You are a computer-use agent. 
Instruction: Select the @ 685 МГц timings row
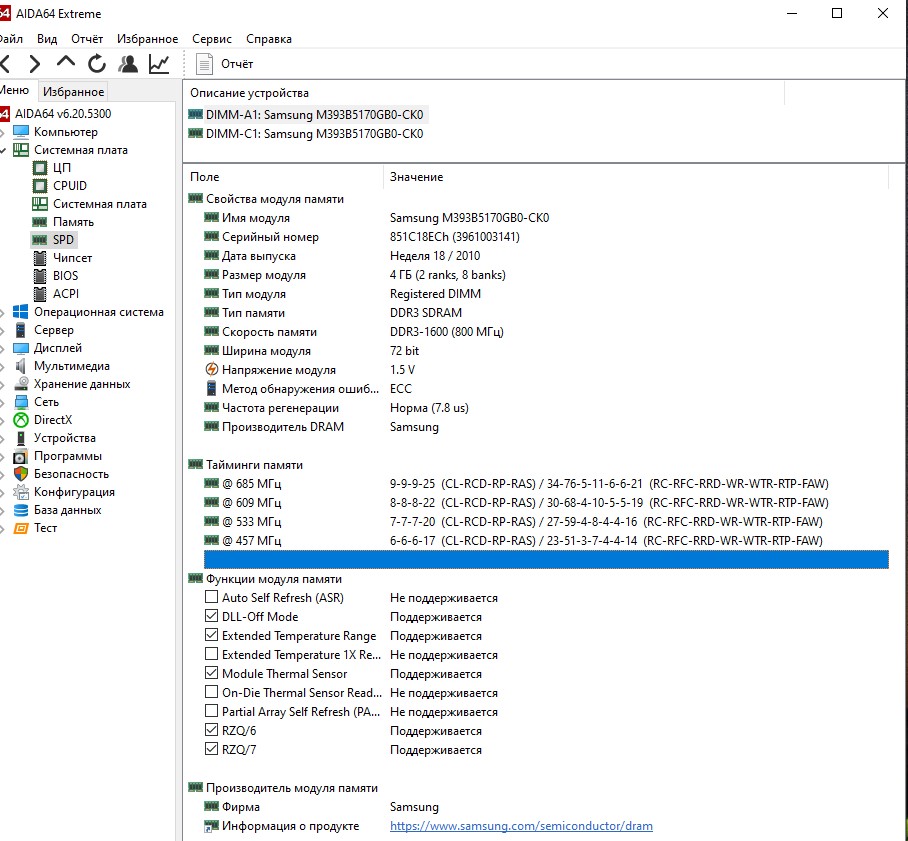point(546,484)
